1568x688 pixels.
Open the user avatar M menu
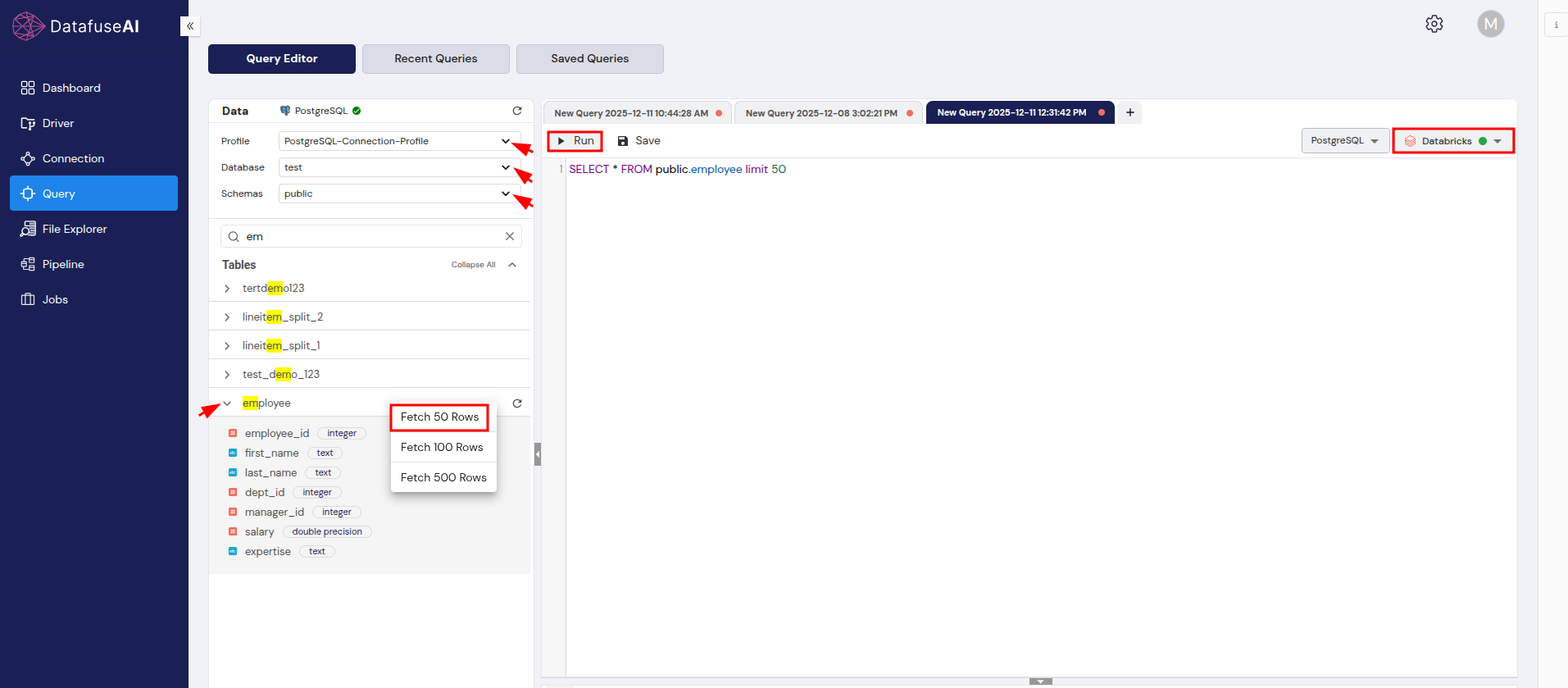coord(1491,24)
